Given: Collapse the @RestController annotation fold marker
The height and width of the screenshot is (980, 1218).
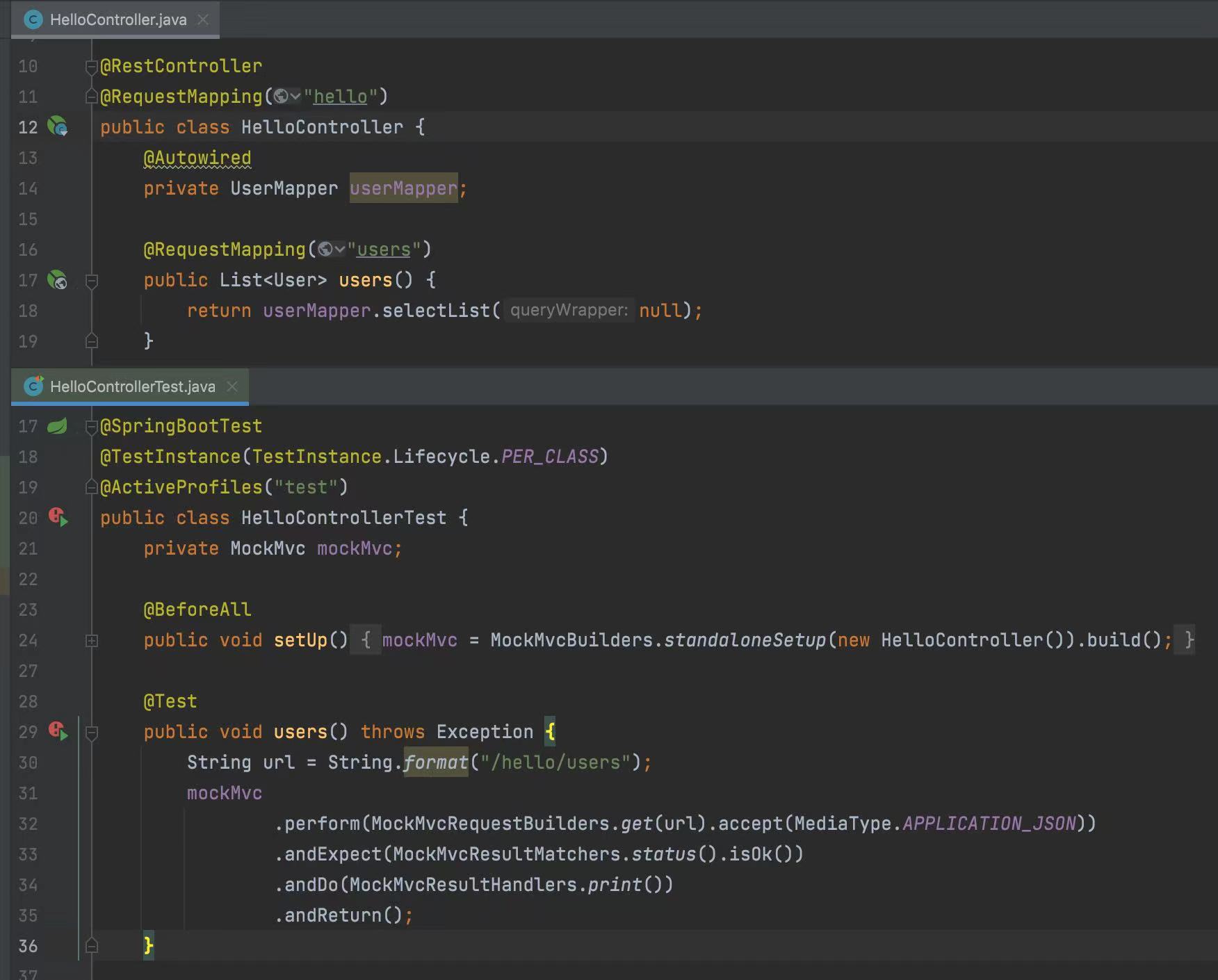Looking at the screenshot, I should [91, 67].
